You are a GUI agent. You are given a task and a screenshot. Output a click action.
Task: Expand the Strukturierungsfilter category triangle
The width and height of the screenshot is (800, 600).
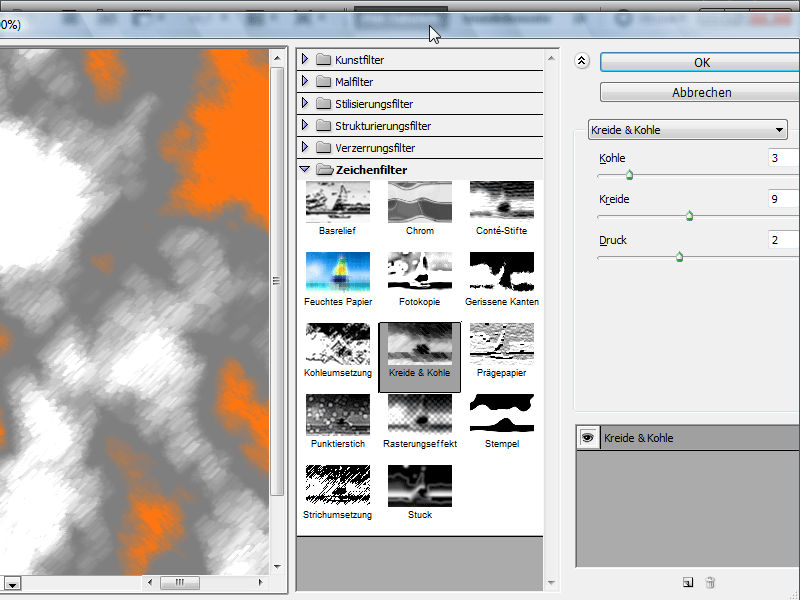tap(305, 125)
